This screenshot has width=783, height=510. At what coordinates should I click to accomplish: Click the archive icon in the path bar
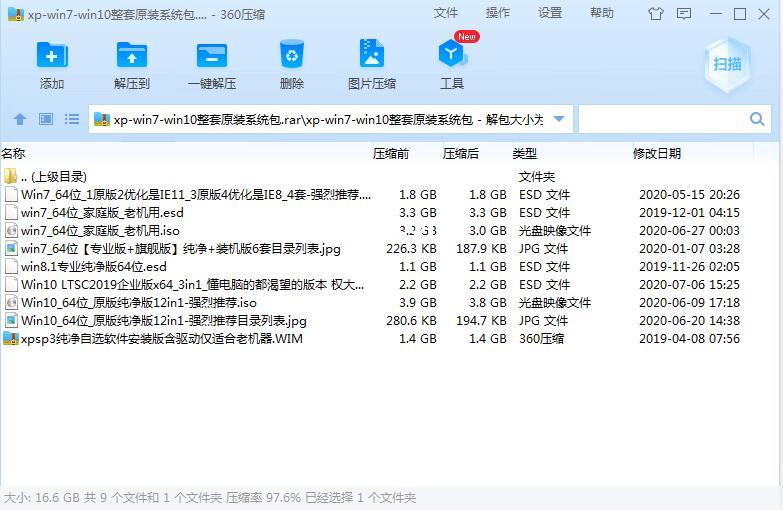pos(102,119)
